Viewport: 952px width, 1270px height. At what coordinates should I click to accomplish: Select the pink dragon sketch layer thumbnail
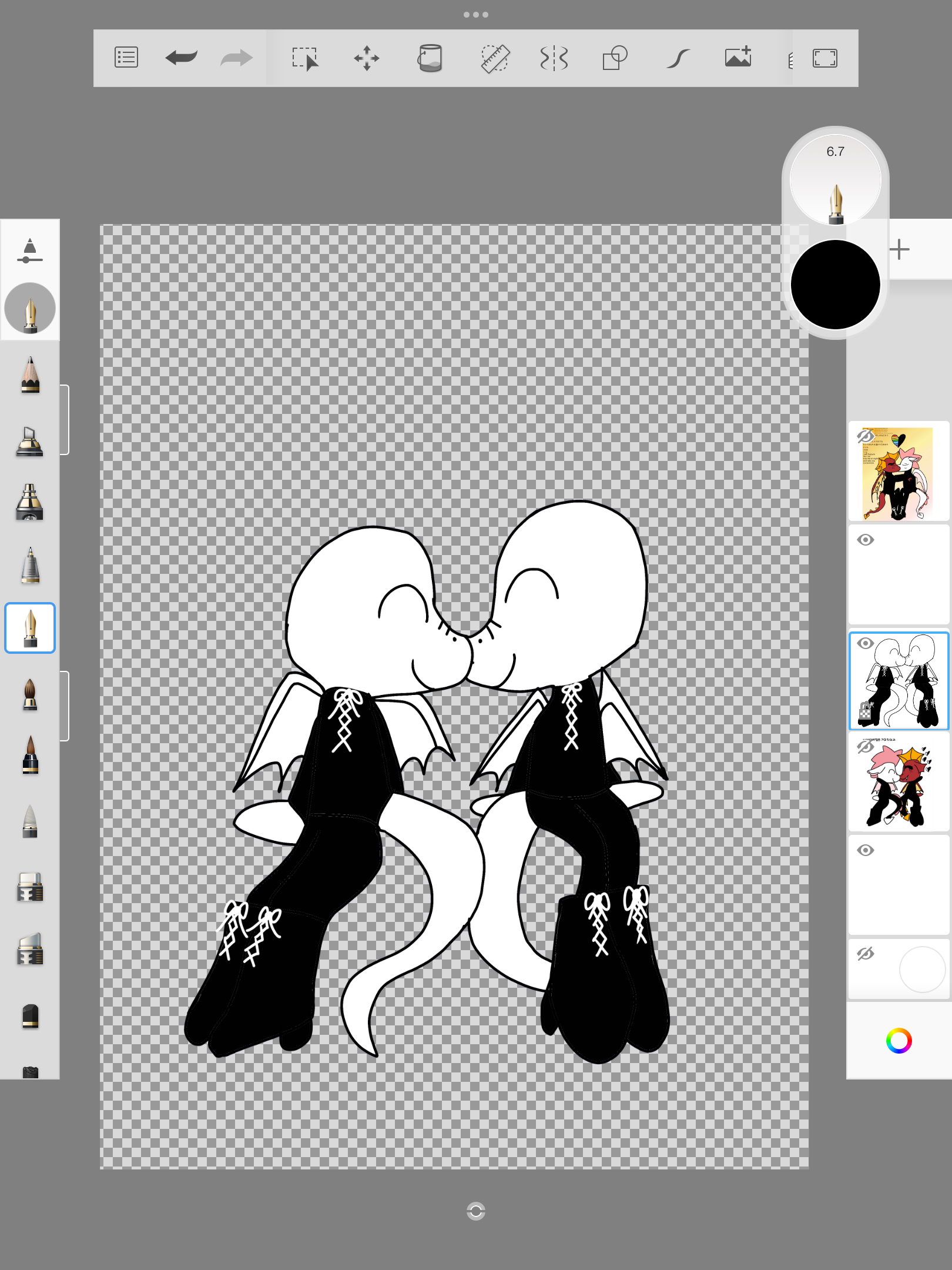[899, 782]
